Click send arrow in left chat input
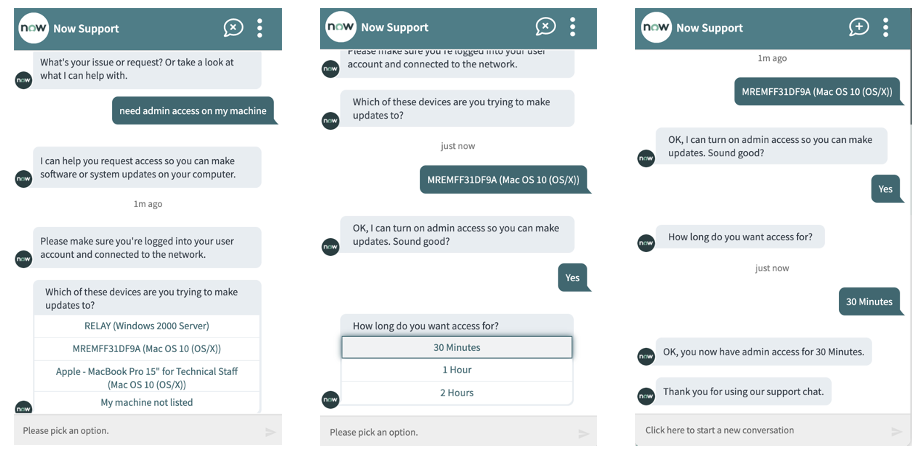 click(270, 432)
